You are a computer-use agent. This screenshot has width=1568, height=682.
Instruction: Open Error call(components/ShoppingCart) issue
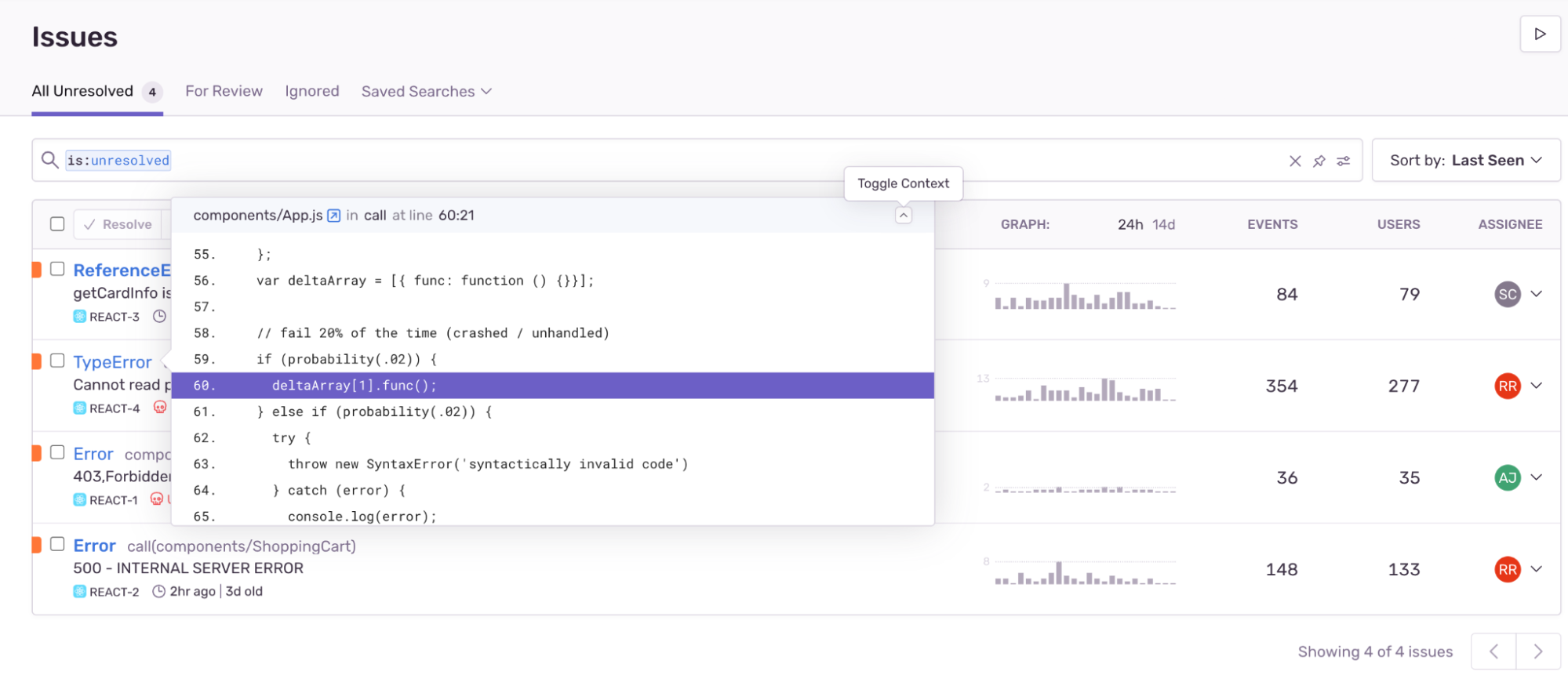[94, 546]
